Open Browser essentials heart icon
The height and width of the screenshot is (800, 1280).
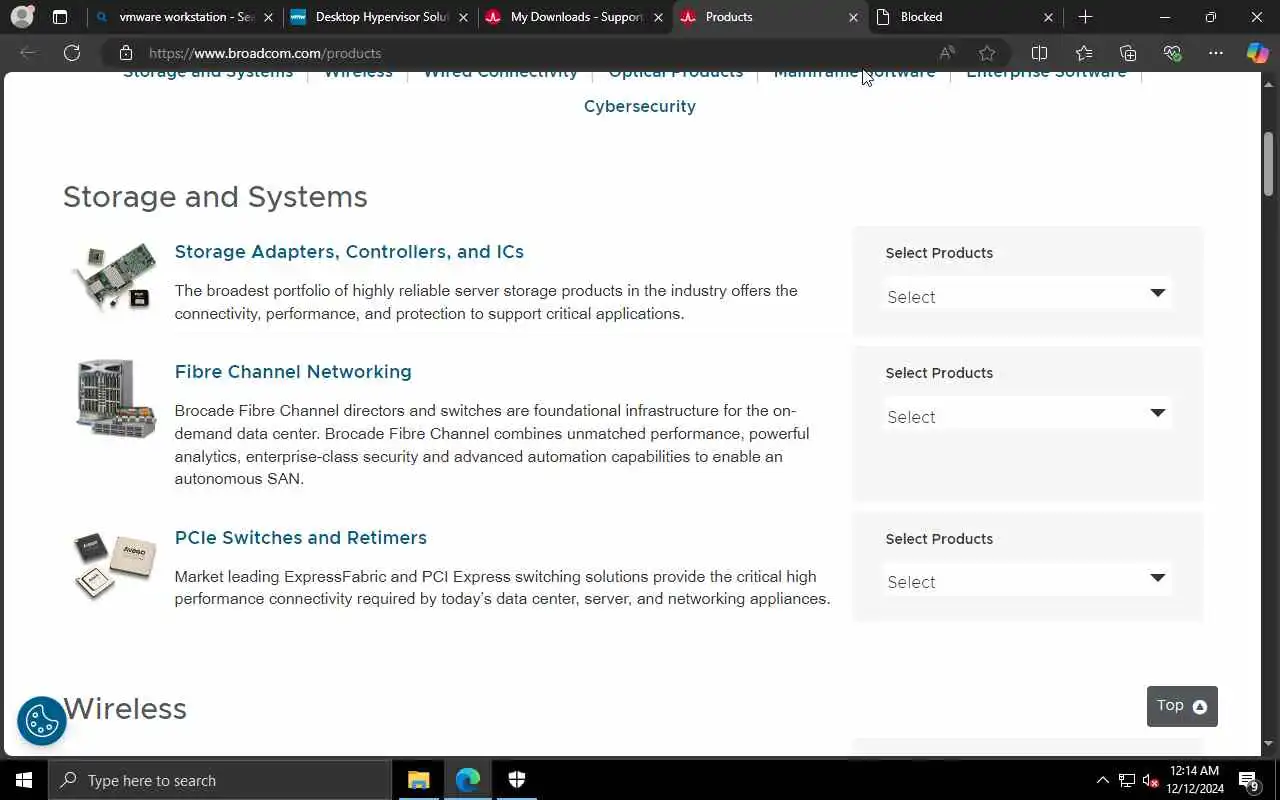(1172, 53)
